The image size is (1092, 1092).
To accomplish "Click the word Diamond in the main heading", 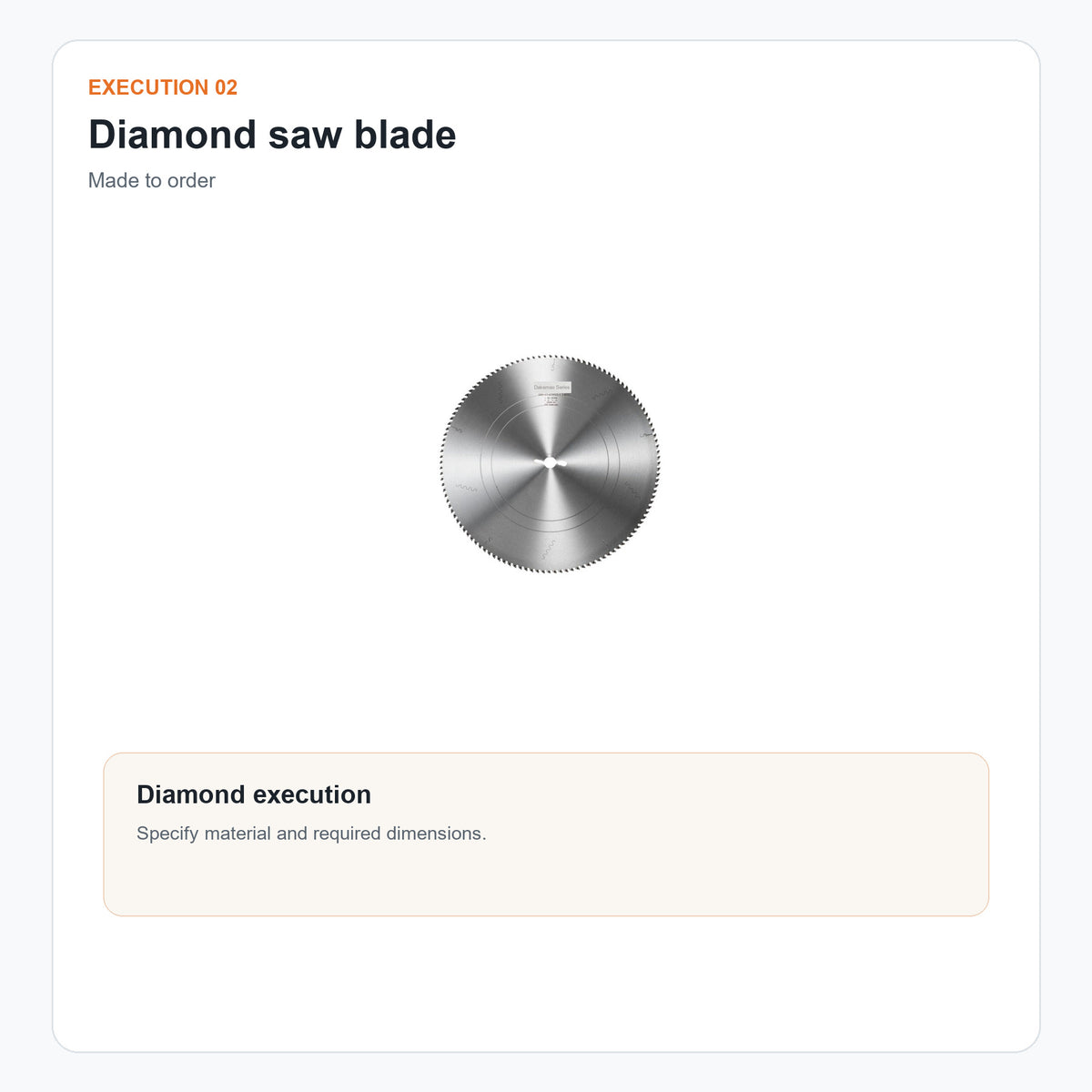I will (x=173, y=135).
